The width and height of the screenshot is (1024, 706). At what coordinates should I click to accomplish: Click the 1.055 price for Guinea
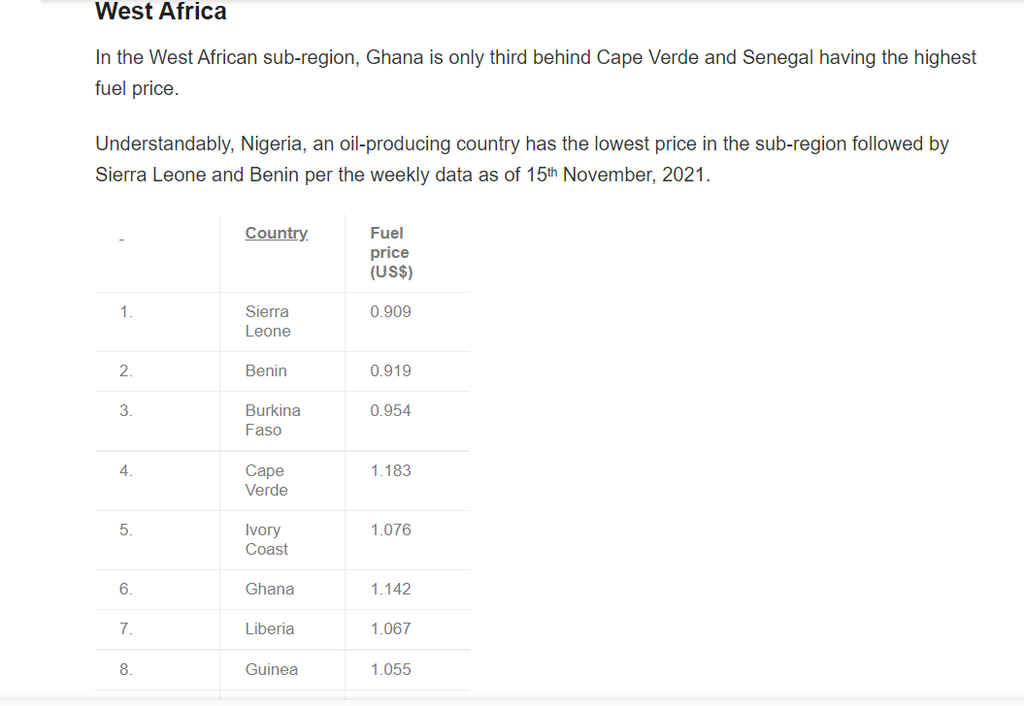(x=391, y=669)
